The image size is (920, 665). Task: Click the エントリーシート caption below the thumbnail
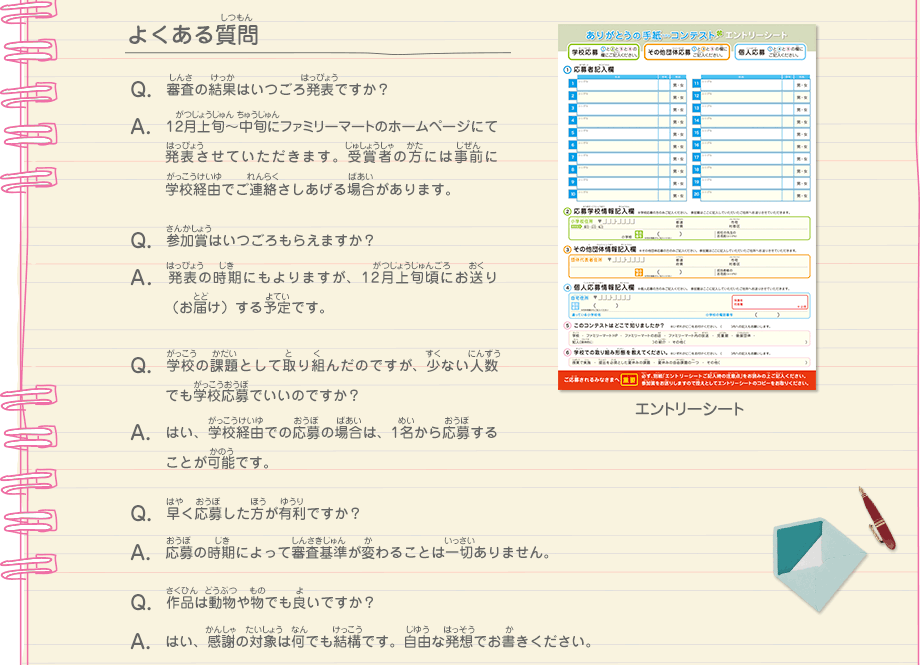pyautogui.click(x=689, y=409)
